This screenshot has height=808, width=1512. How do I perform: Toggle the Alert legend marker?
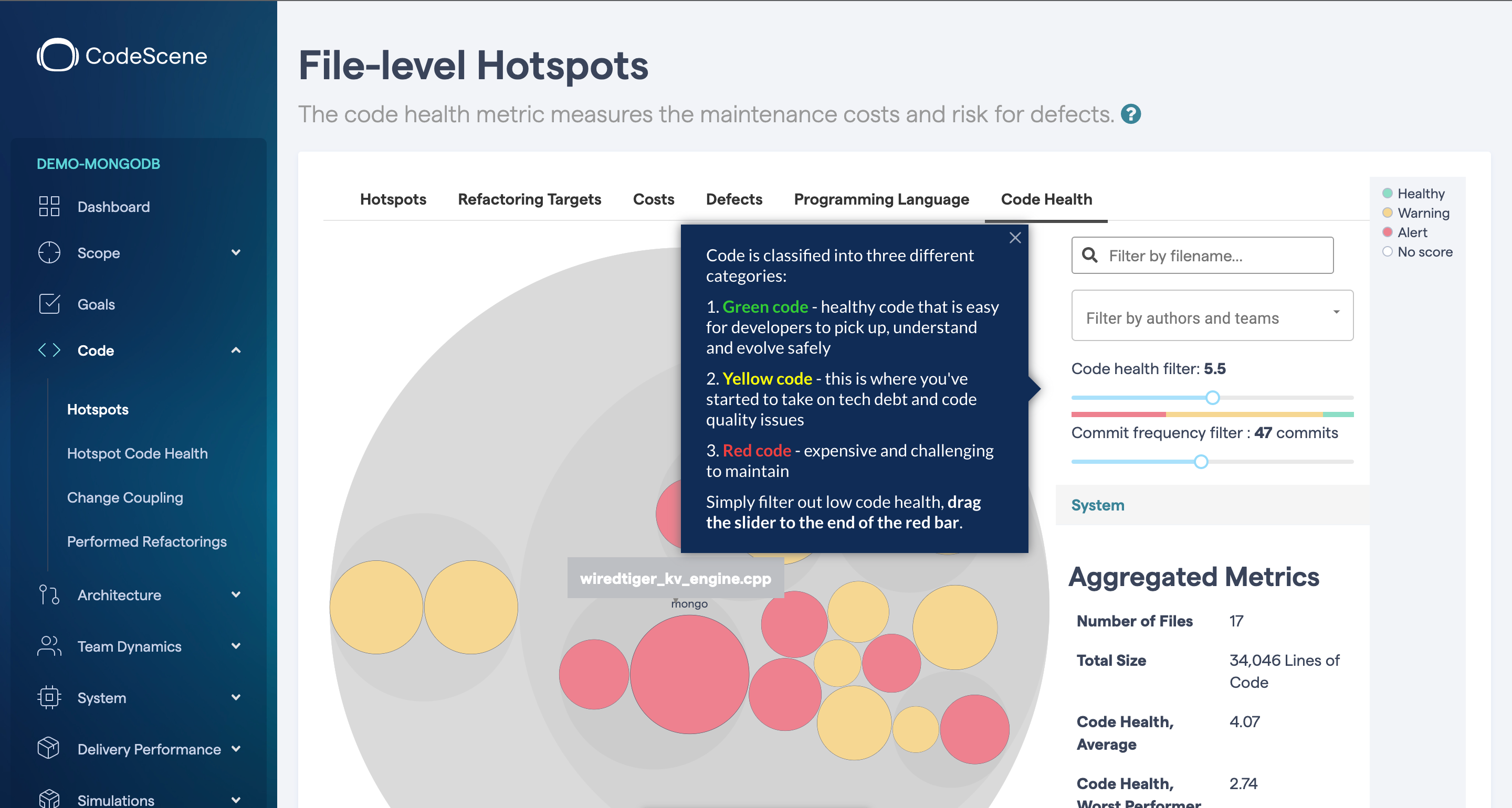pyautogui.click(x=1387, y=232)
